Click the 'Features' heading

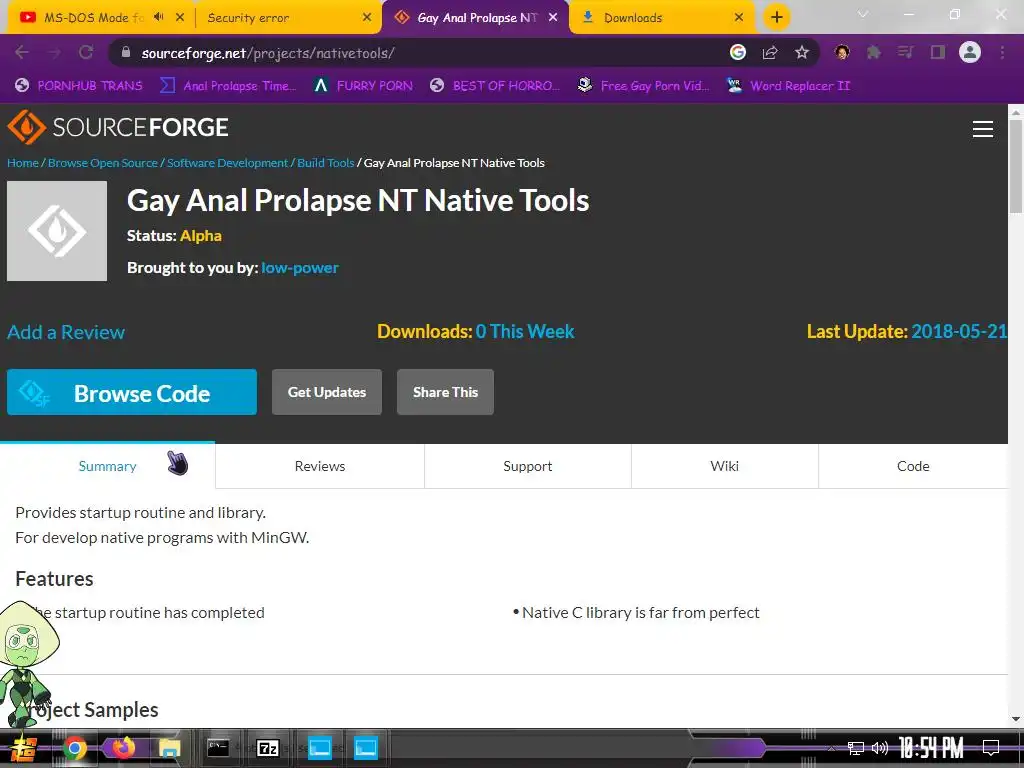click(x=54, y=579)
